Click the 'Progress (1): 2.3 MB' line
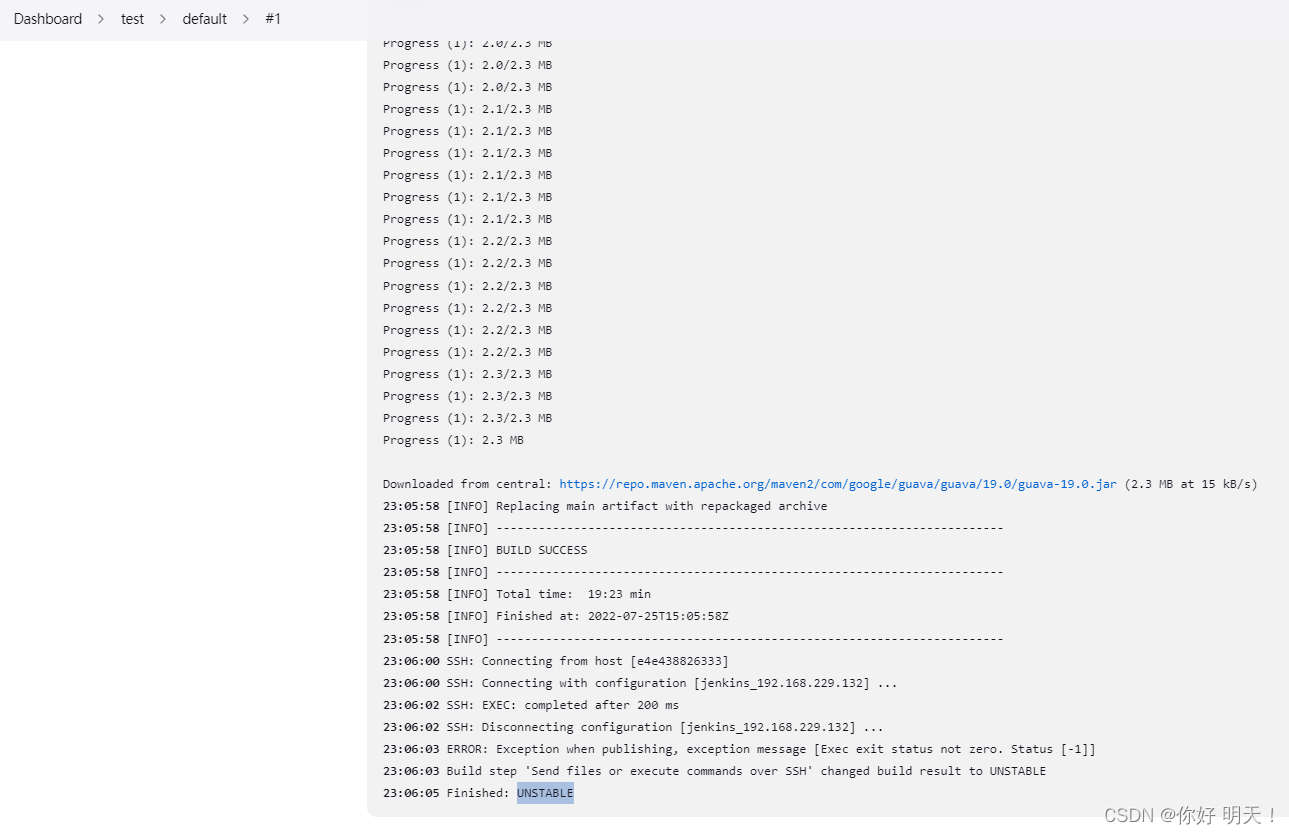The height and width of the screenshot is (834, 1289). [x=453, y=440]
